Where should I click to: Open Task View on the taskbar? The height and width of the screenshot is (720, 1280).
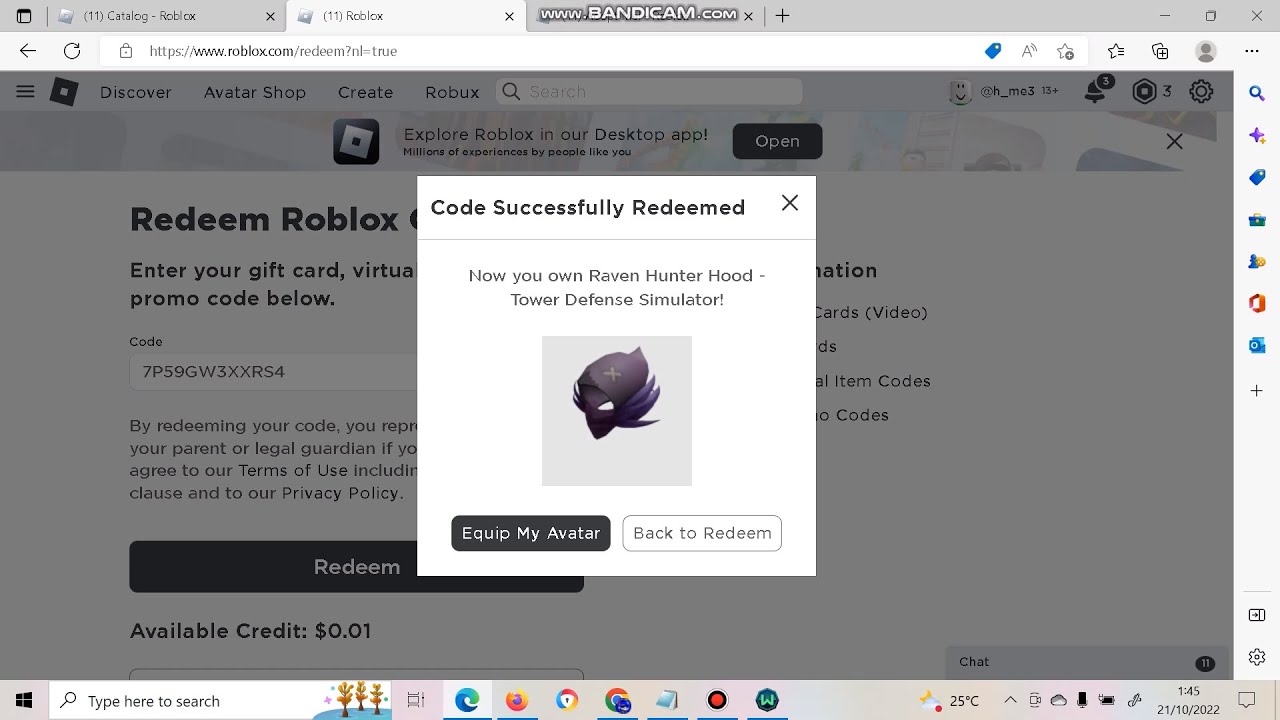[416, 700]
